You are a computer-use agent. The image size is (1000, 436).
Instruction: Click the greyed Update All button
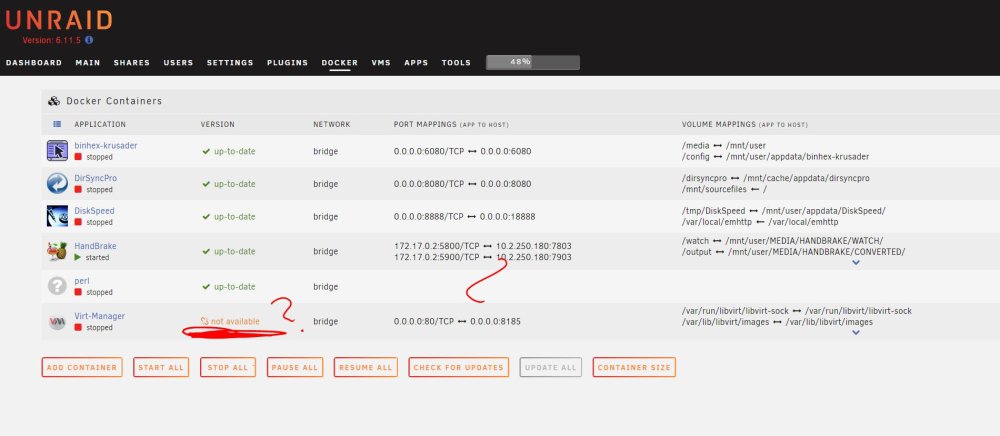pyautogui.click(x=550, y=367)
